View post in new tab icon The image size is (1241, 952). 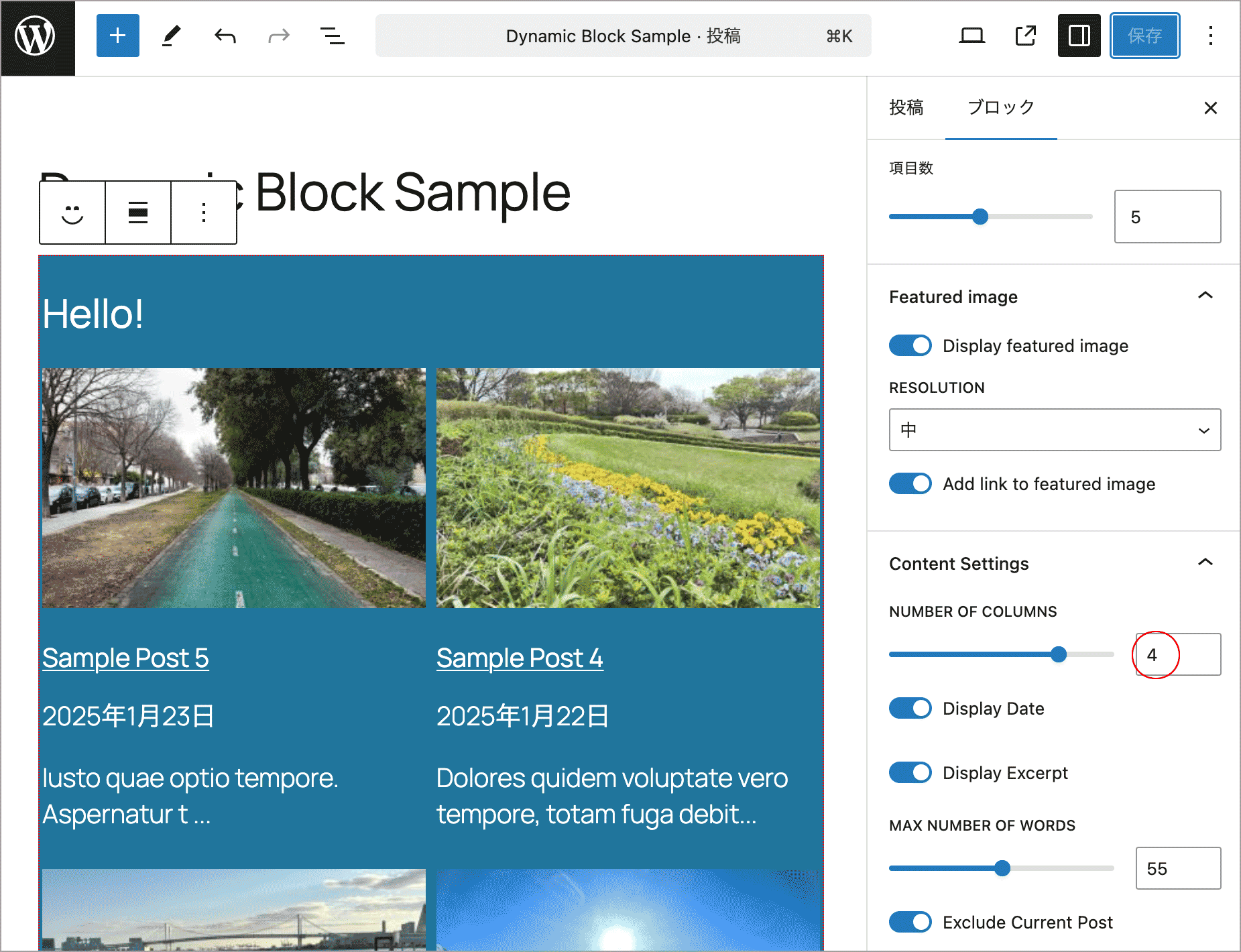pos(1025,36)
